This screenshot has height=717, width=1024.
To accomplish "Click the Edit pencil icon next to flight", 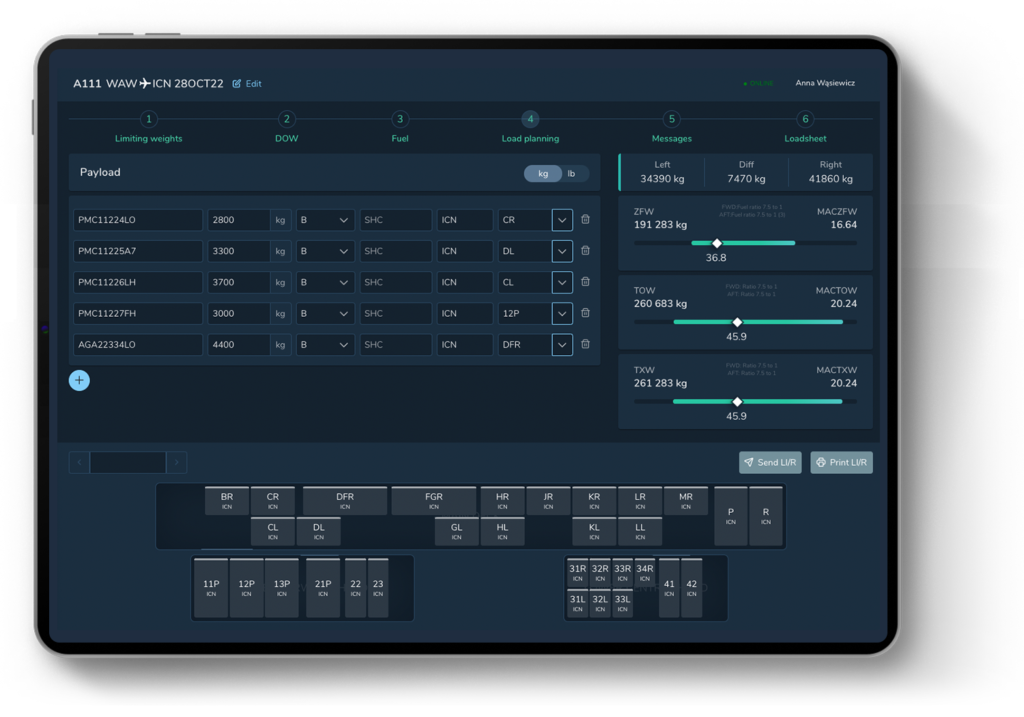I will [237, 84].
